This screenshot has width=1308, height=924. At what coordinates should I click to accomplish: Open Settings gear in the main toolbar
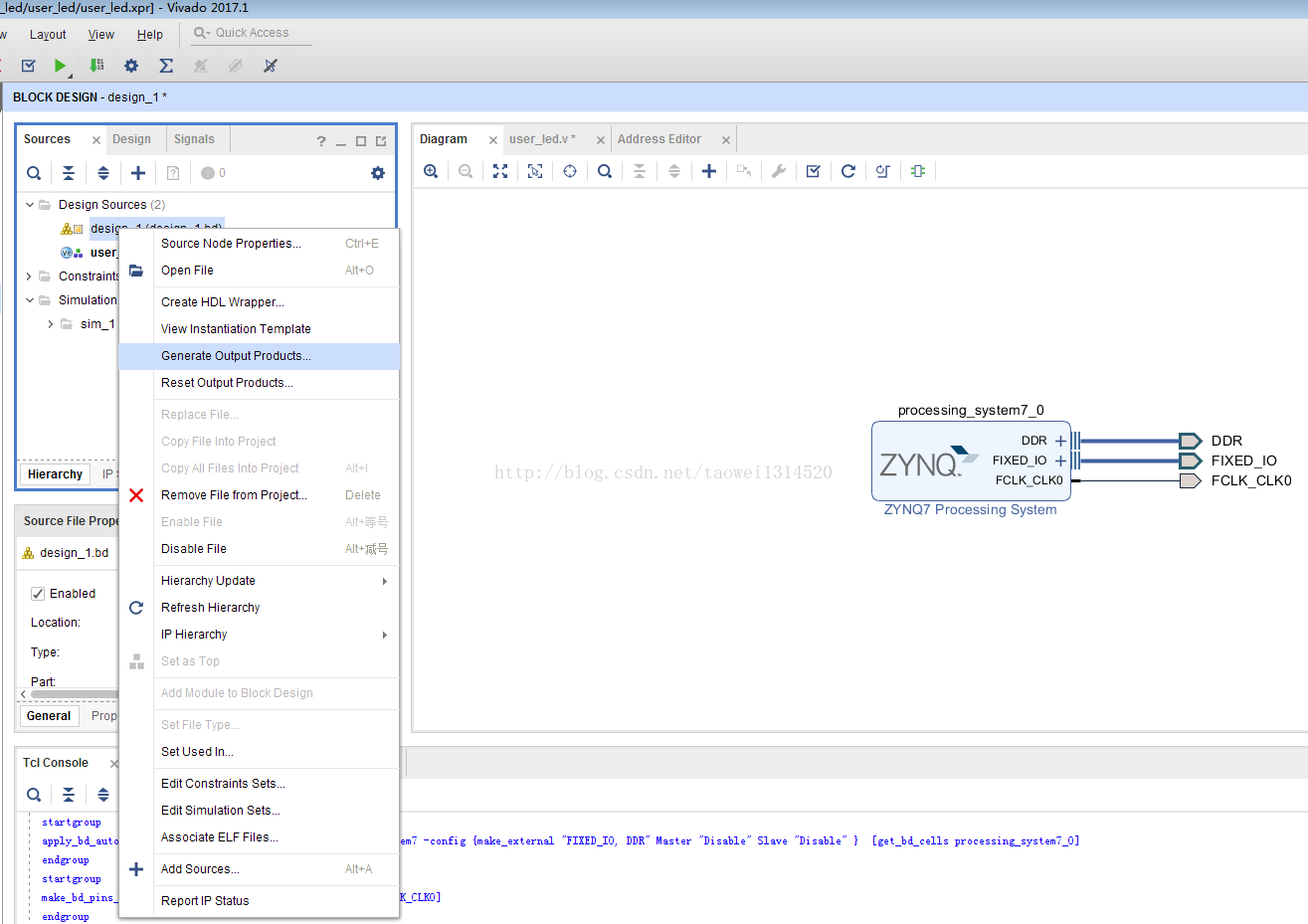pyautogui.click(x=131, y=66)
